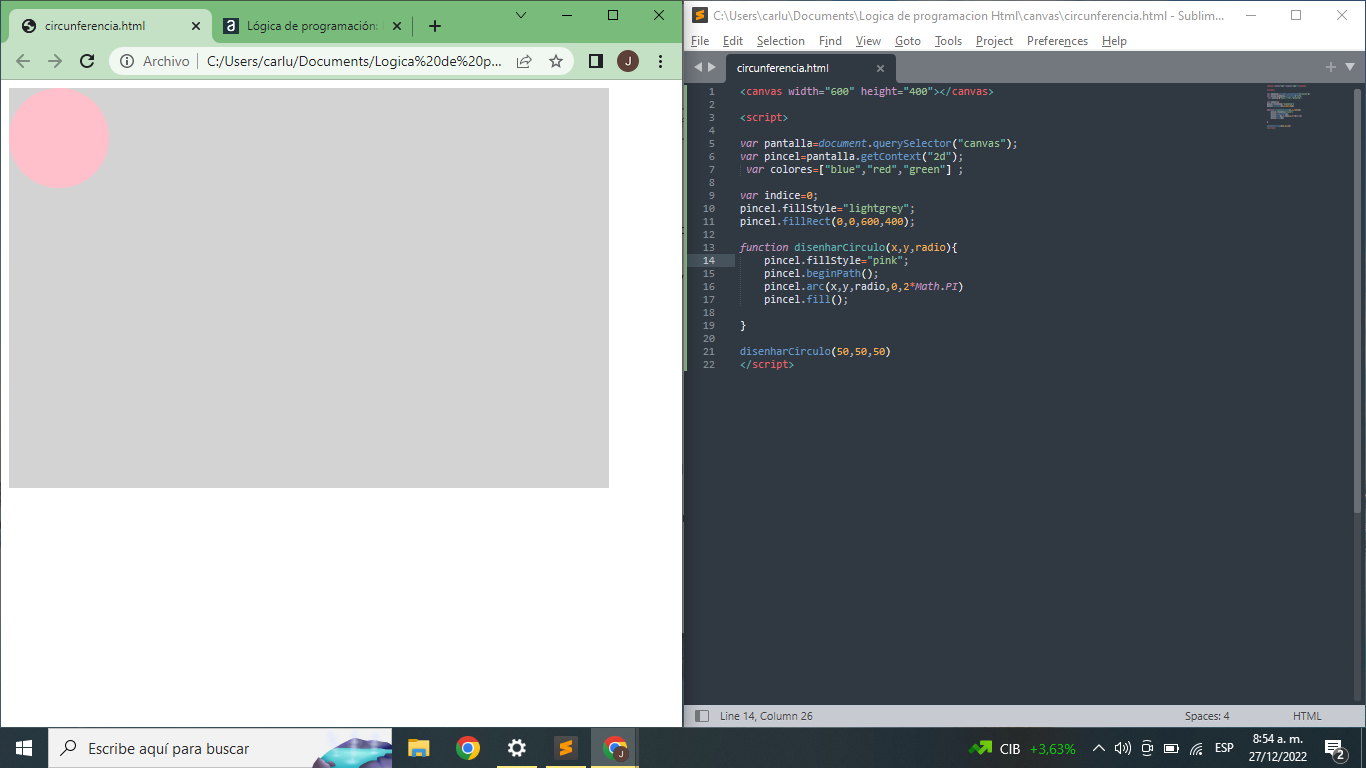This screenshot has height=768, width=1366.
Task: Click the Chrome forward arrow
Action: (55, 61)
